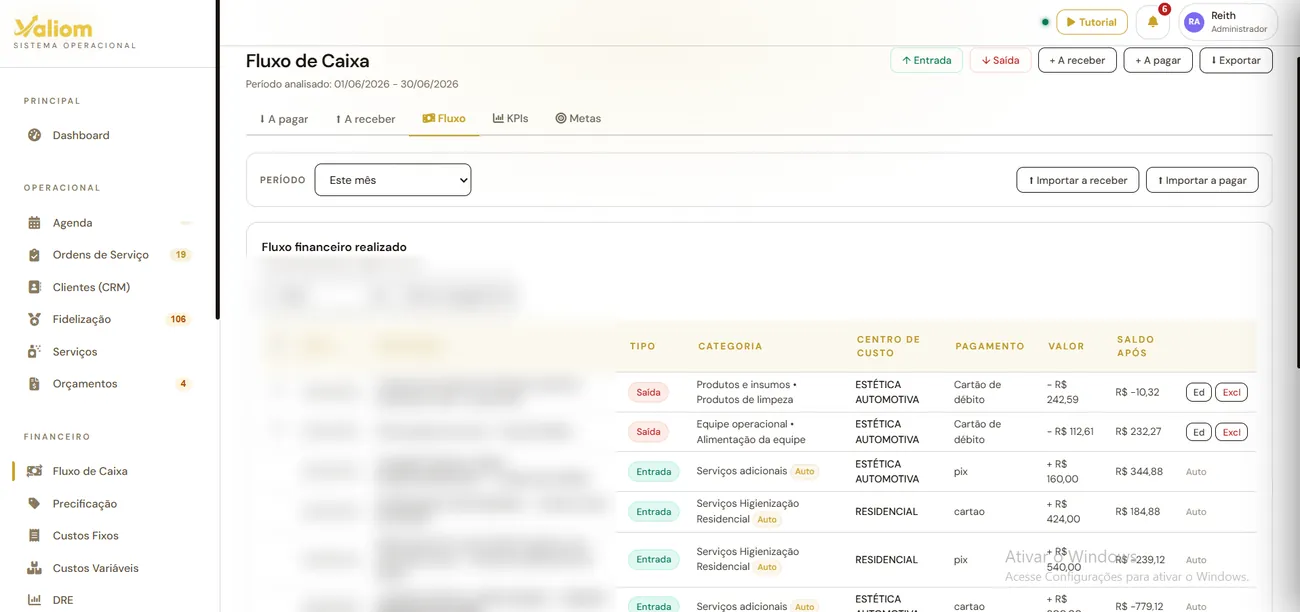The width and height of the screenshot is (1300, 612).
Task: Click the Exportar button
Action: point(1236,60)
